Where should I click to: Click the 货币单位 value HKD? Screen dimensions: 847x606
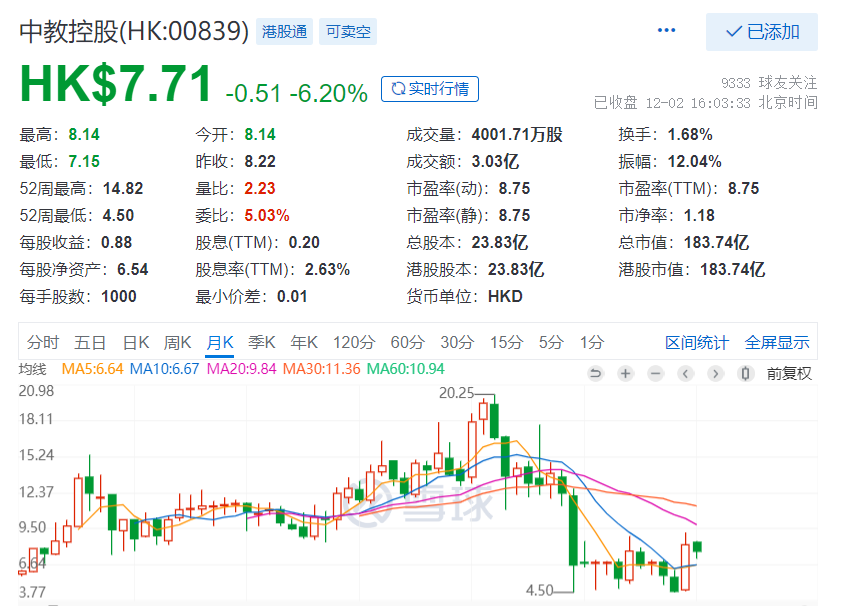coord(505,297)
